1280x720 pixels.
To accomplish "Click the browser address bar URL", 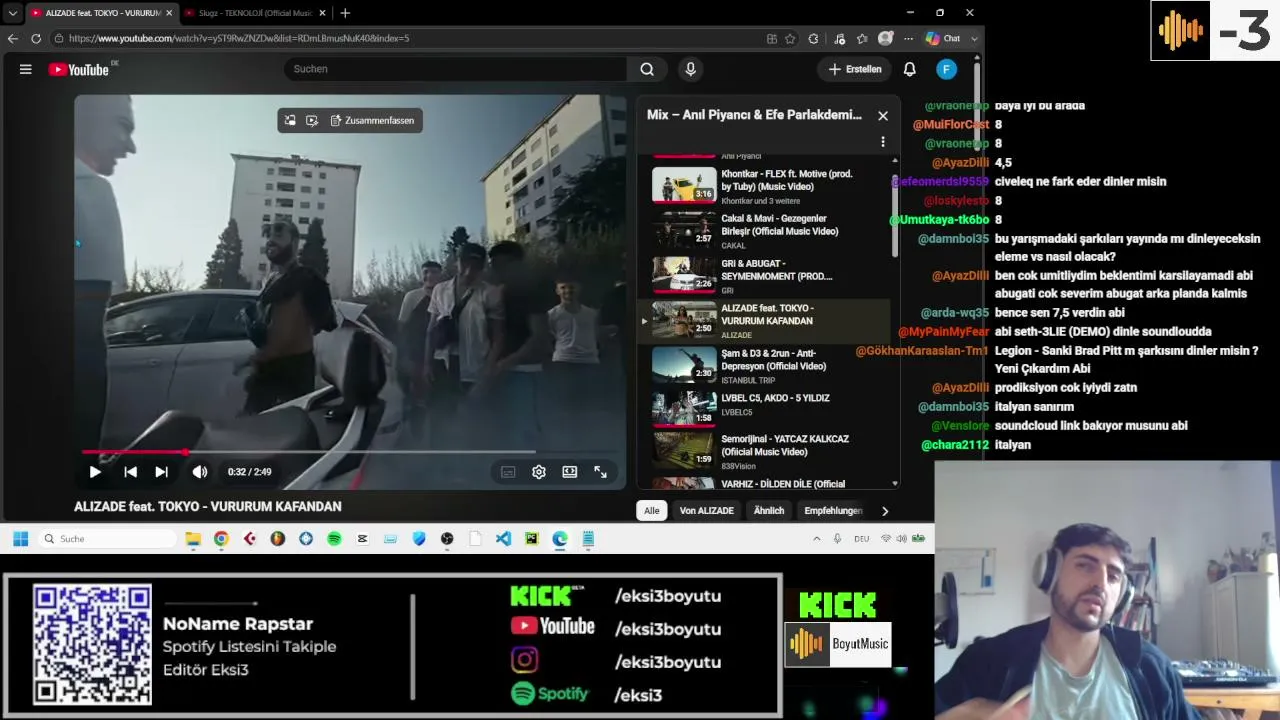I will [x=239, y=38].
